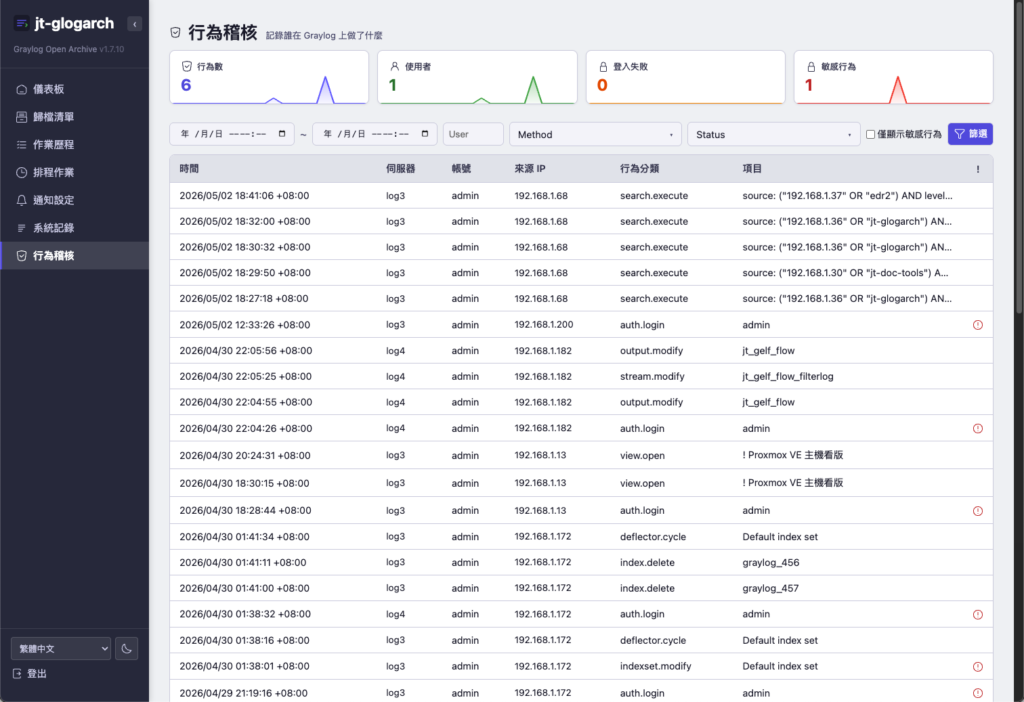
Task: Click sensitive alert icon on 2026/04/30 18:28:44 row
Action: click(x=978, y=511)
